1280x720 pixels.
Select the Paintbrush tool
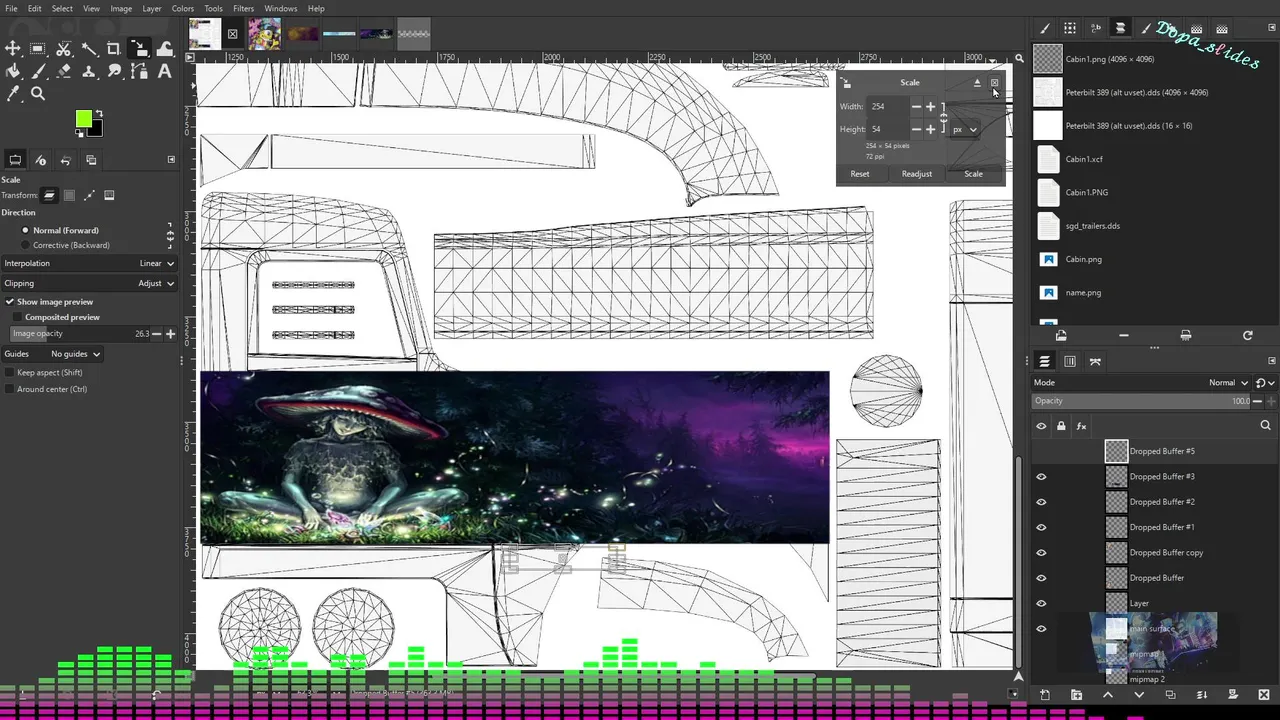(38, 71)
